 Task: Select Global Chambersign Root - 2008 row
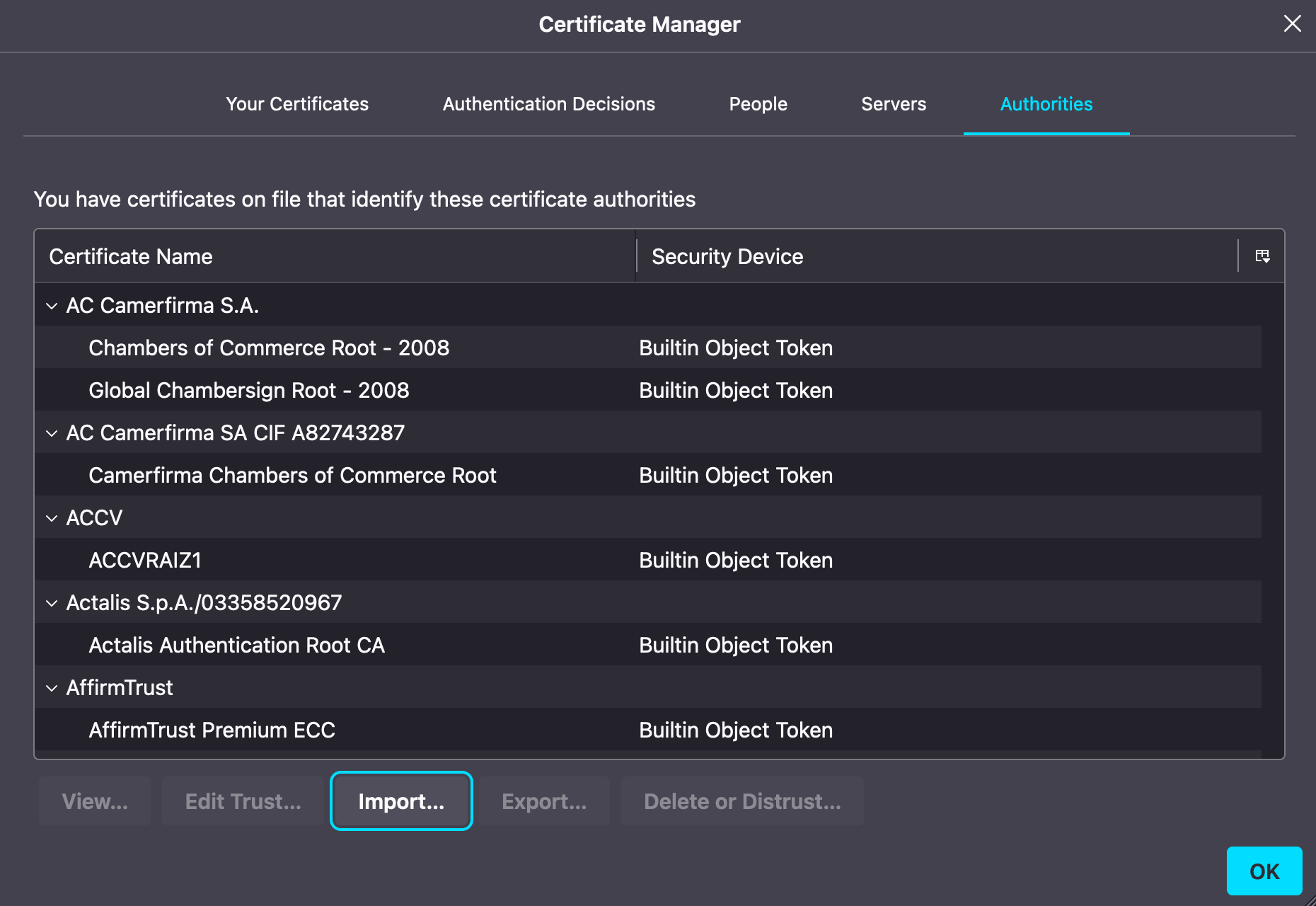[x=249, y=390]
